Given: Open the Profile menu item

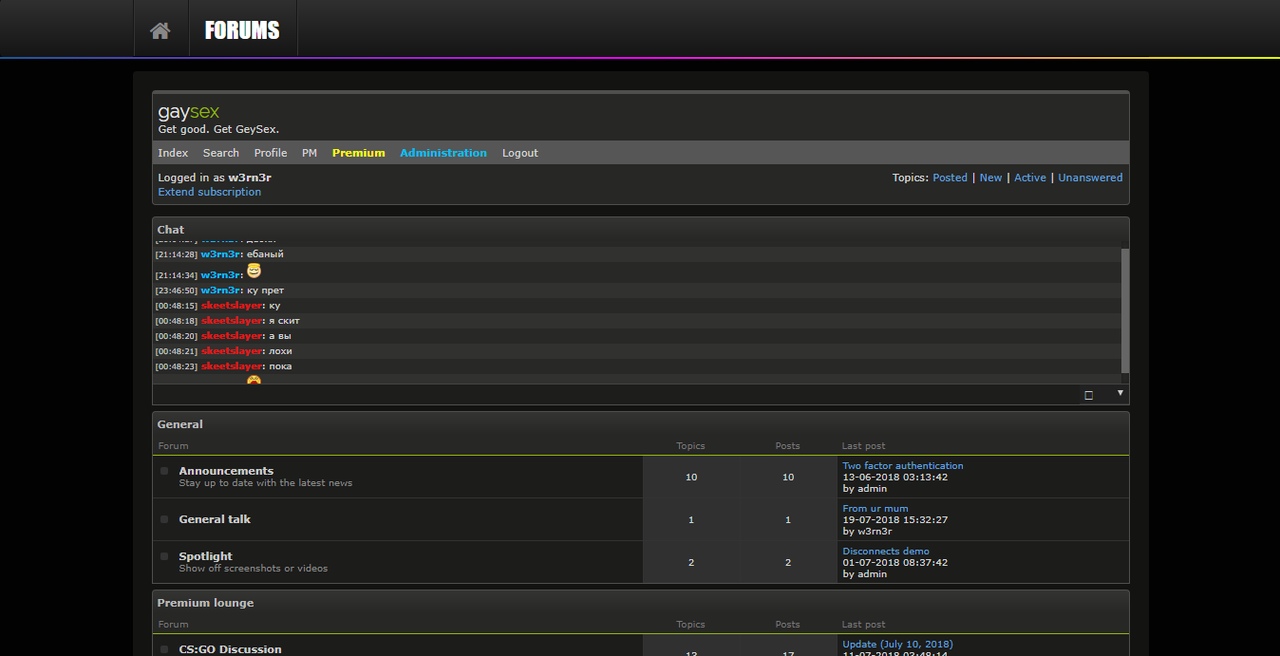Looking at the screenshot, I should pyautogui.click(x=270, y=153).
